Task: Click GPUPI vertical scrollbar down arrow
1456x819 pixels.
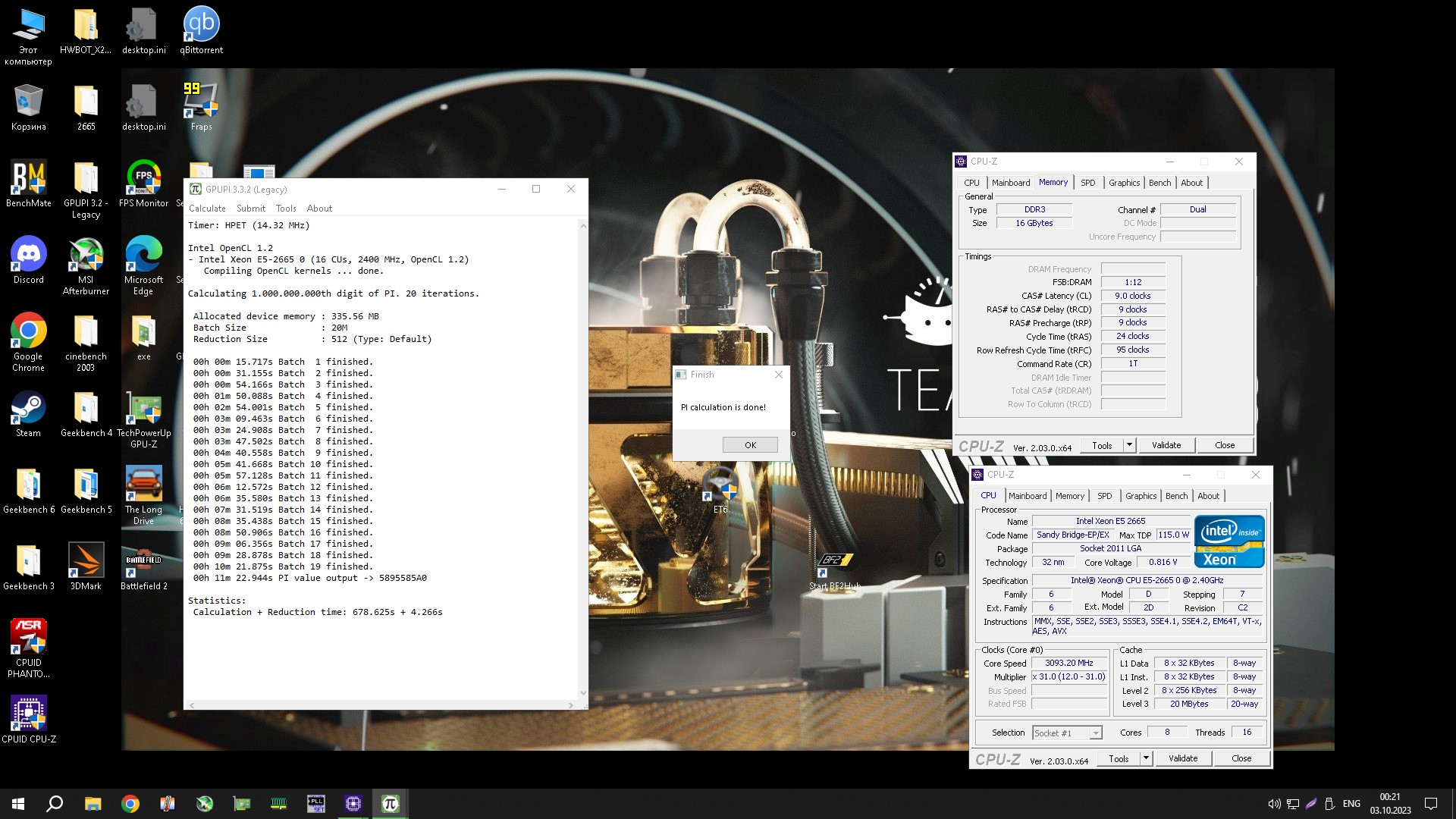Action: [x=582, y=692]
